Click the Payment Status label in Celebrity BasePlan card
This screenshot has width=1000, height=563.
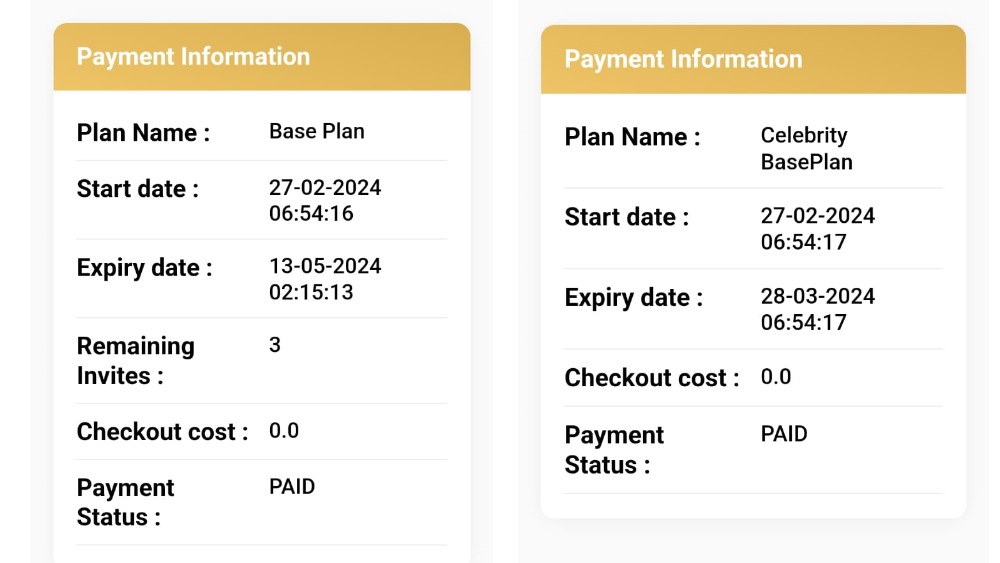point(614,449)
